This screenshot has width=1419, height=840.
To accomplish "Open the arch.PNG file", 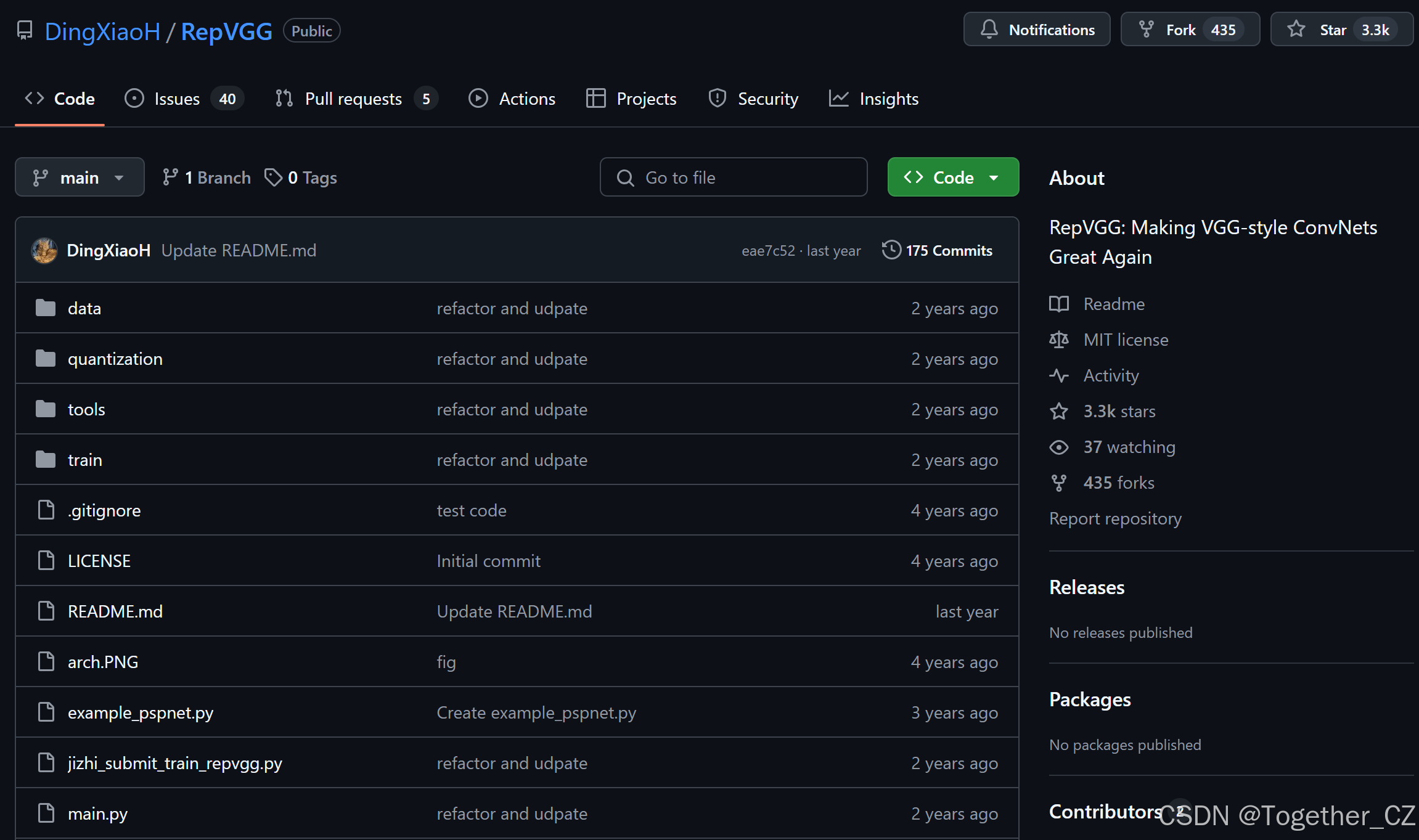I will click(x=103, y=662).
